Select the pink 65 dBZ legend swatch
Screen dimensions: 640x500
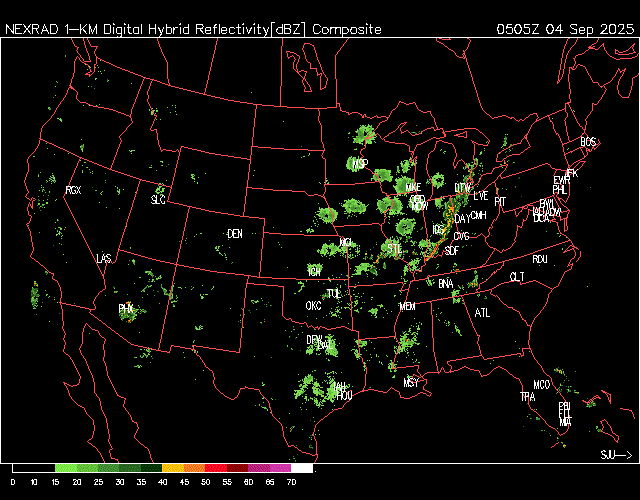pos(280,468)
